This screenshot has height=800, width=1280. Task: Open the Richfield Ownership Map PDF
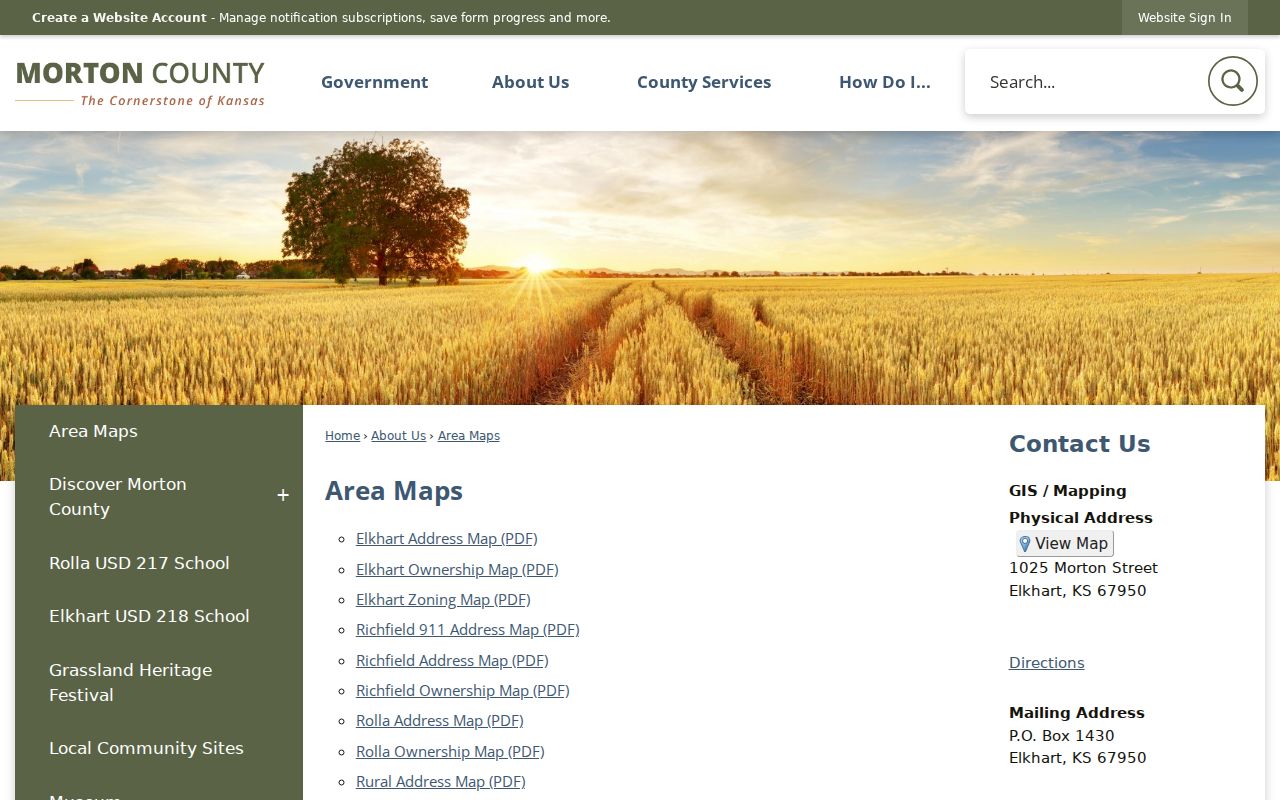click(462, 691)
